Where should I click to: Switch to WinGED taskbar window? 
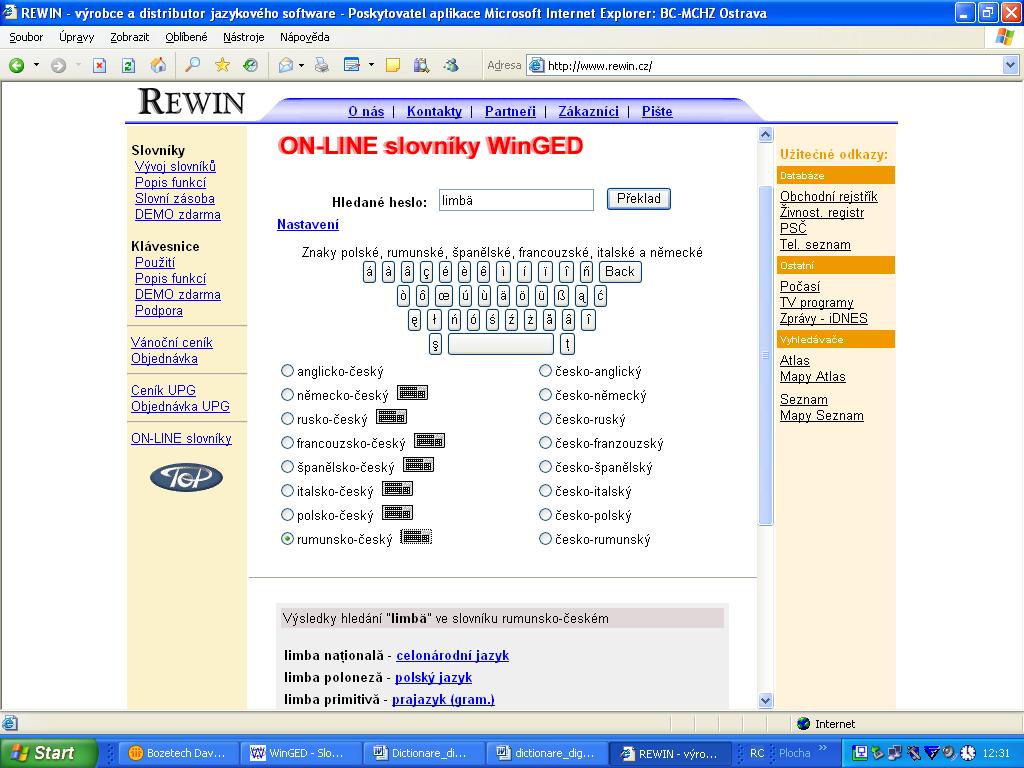[300, 753]
